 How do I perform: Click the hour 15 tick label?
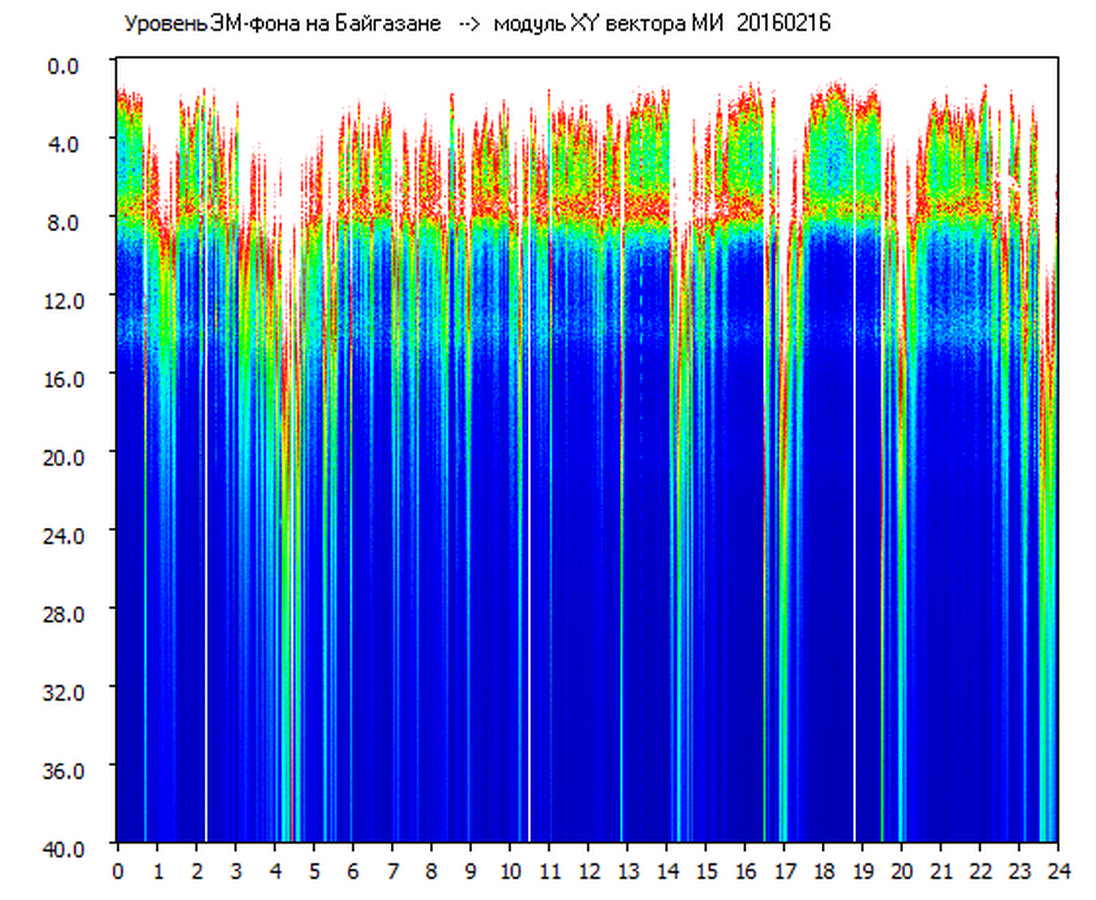click(706, 871)
